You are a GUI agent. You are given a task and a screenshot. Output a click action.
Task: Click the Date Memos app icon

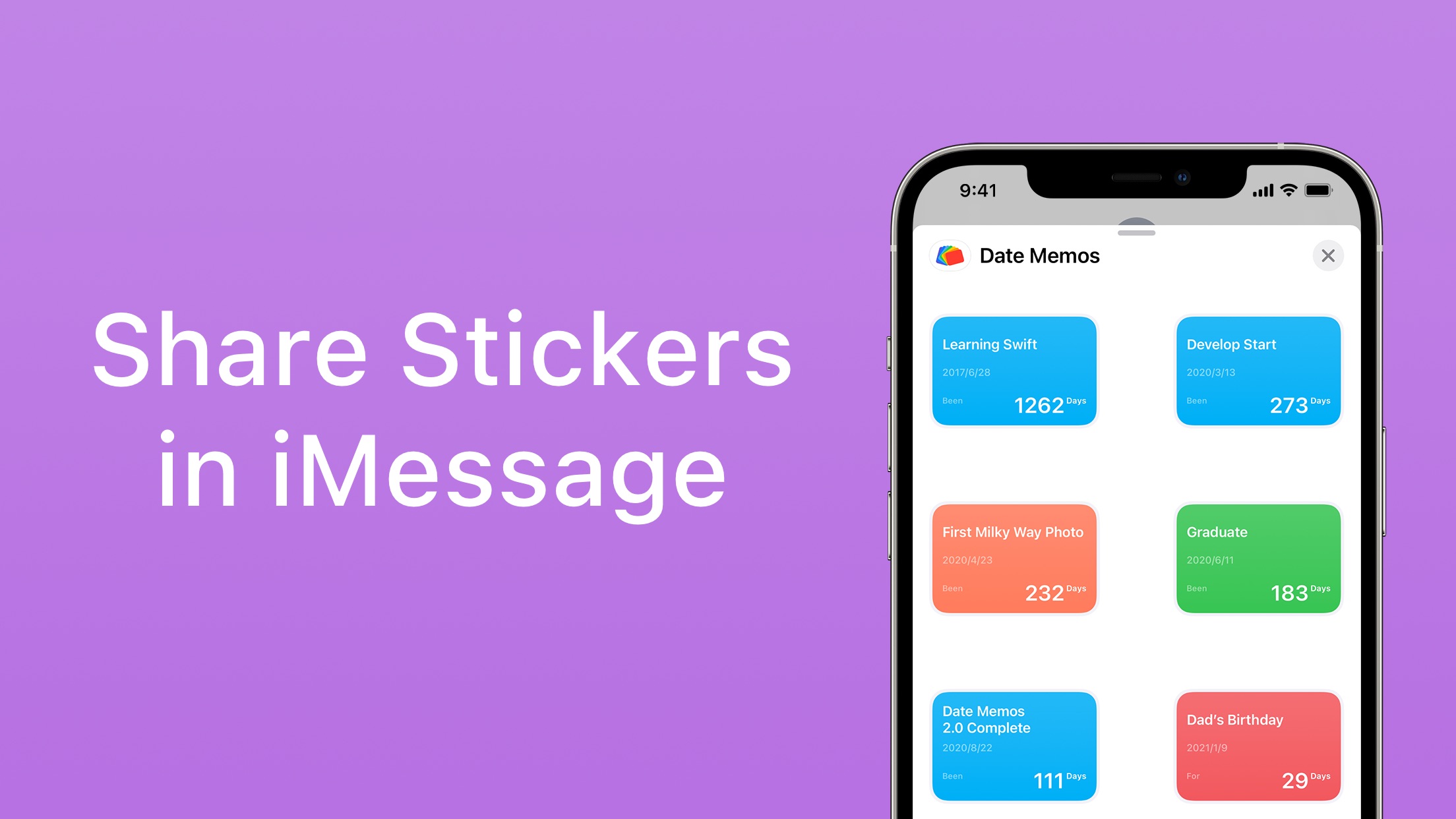[x=951, y=254]
